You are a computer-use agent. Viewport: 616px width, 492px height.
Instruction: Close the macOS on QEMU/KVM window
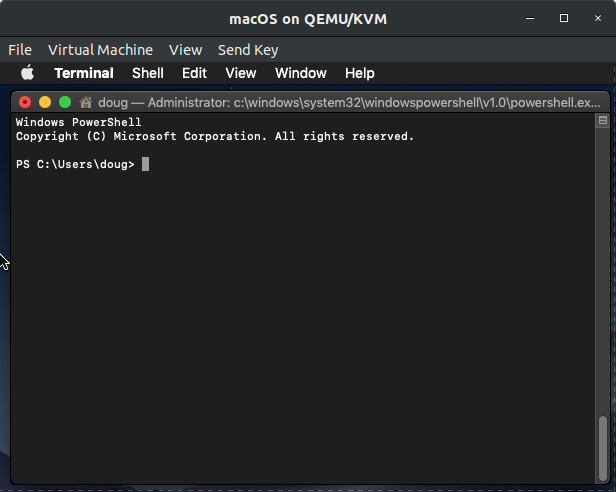tap(598, 18)
